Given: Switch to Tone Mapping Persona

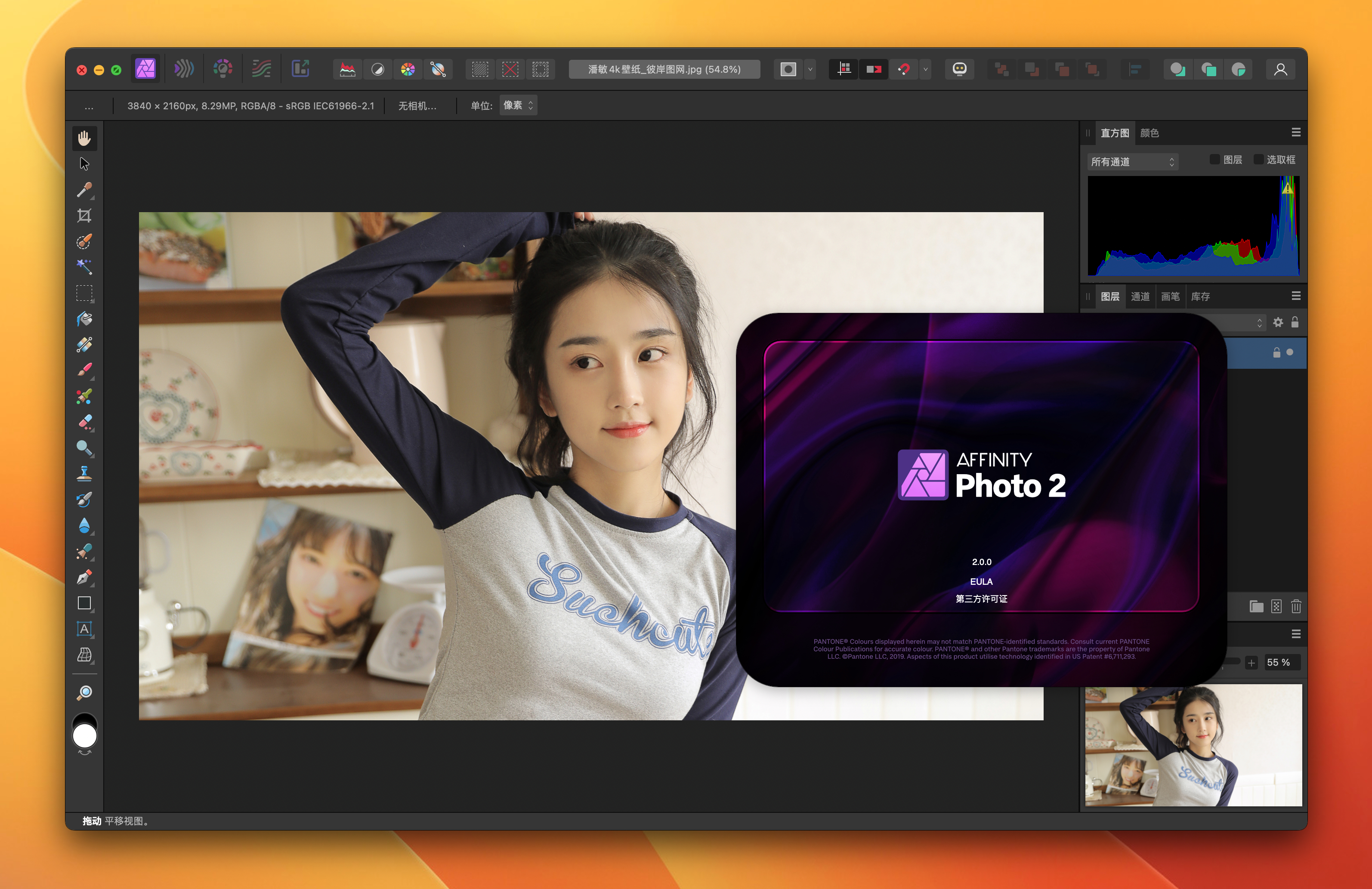Looking at the screenshot, I should (x=261, y=69).
